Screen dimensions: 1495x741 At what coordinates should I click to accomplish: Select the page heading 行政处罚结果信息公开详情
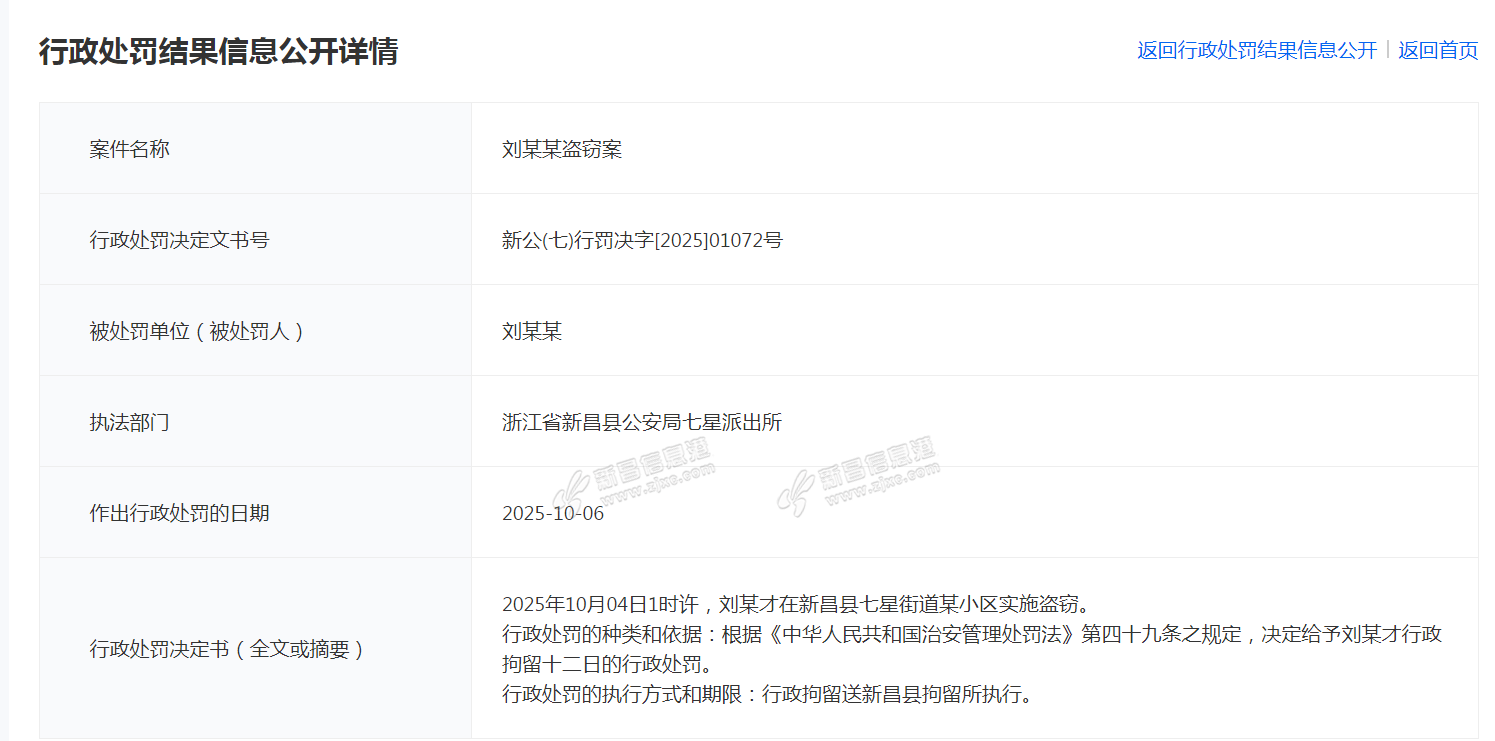click(x=218, y=51)
